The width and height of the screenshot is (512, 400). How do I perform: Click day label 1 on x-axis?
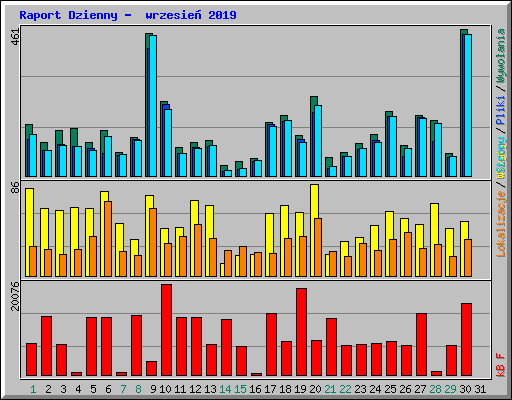(33, 389)
